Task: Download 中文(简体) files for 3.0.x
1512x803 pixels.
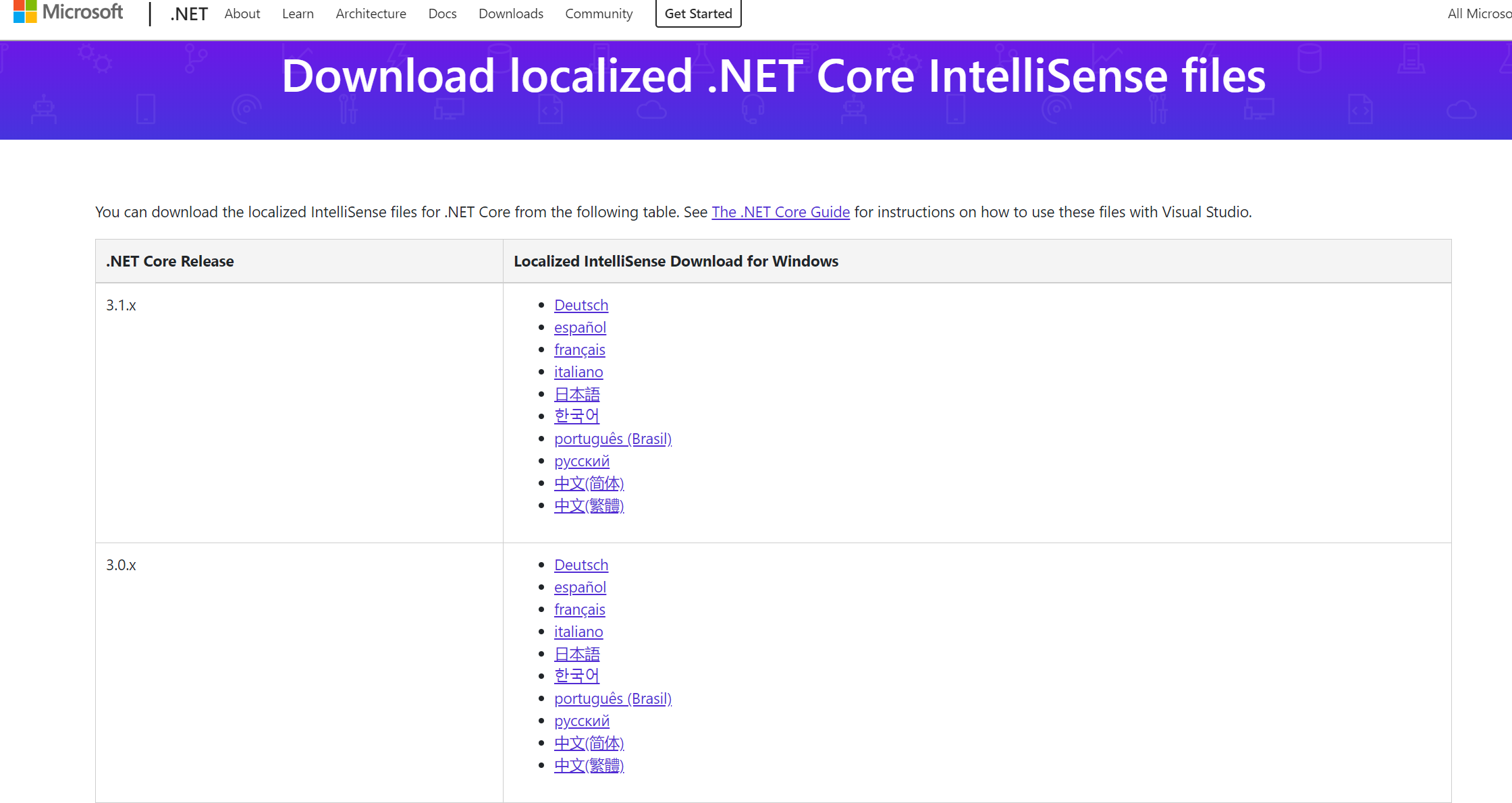Action: (x=589, y=743)
